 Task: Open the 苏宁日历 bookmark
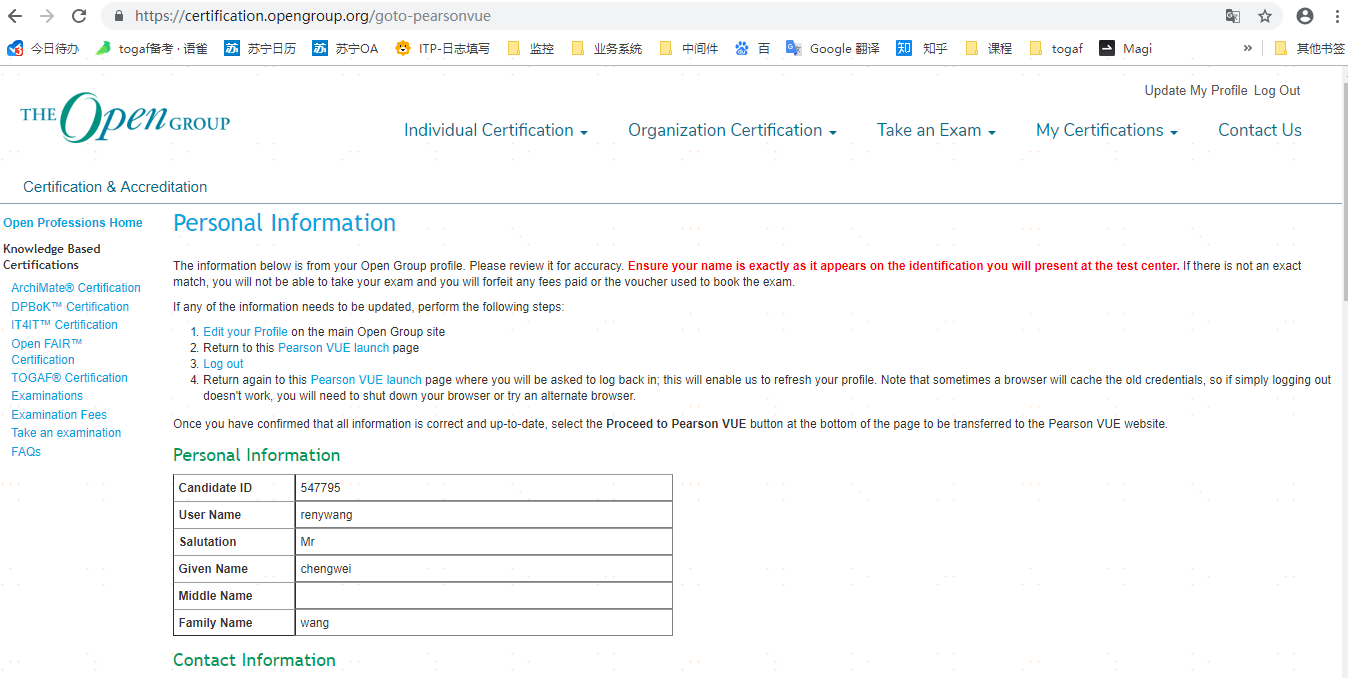pyautogui.click(x=260, y=48)
